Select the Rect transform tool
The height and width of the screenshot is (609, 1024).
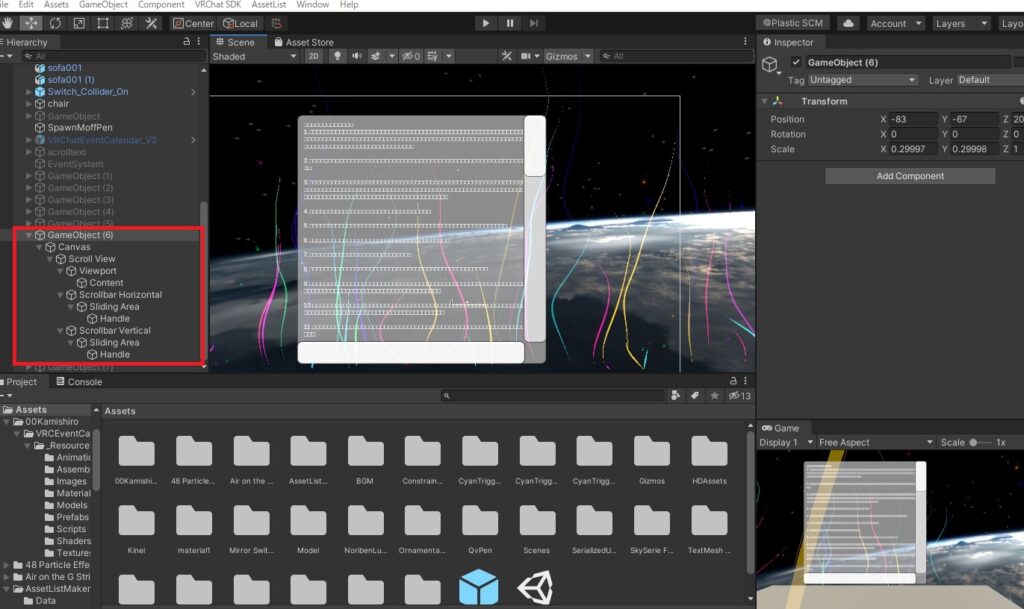click(101, 23)
